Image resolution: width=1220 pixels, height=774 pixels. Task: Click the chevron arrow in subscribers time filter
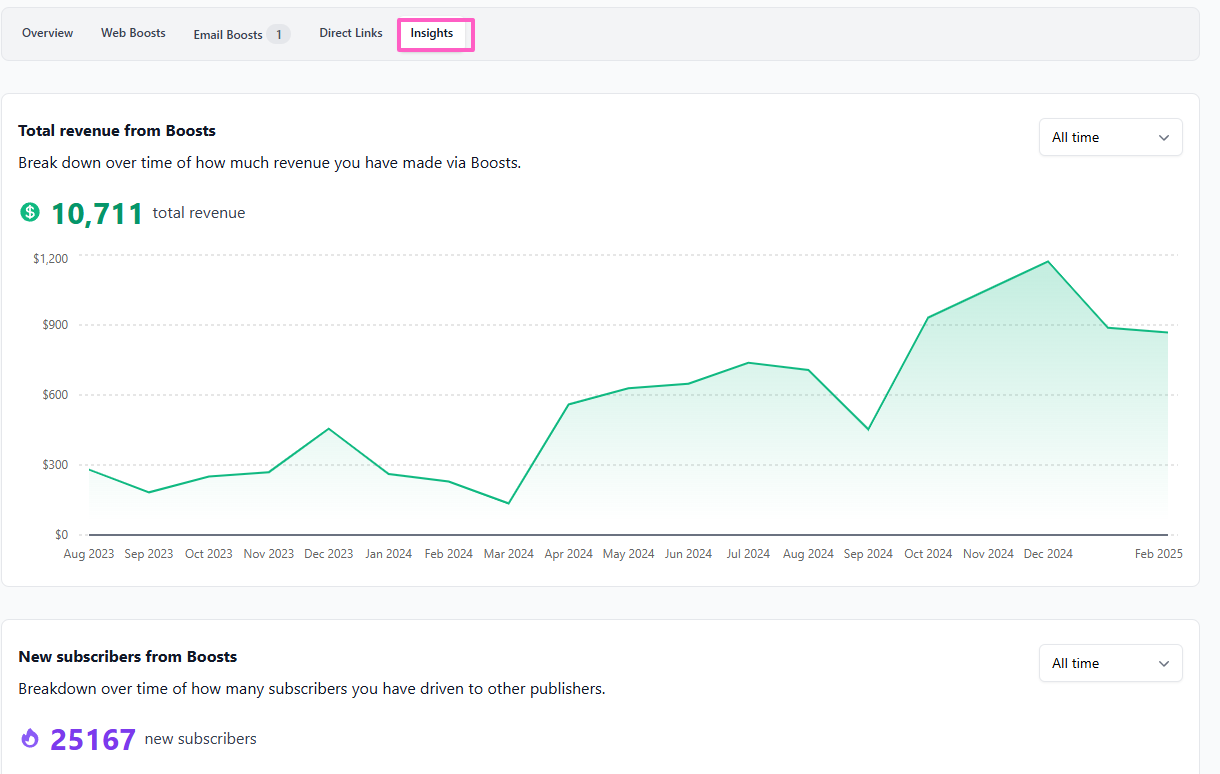tap(1164, 664)
